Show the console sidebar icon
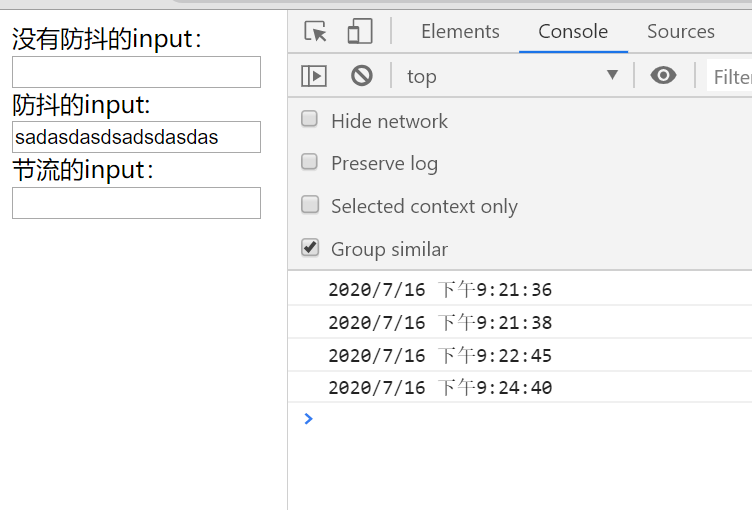752x510 pixels. [314, 76]
